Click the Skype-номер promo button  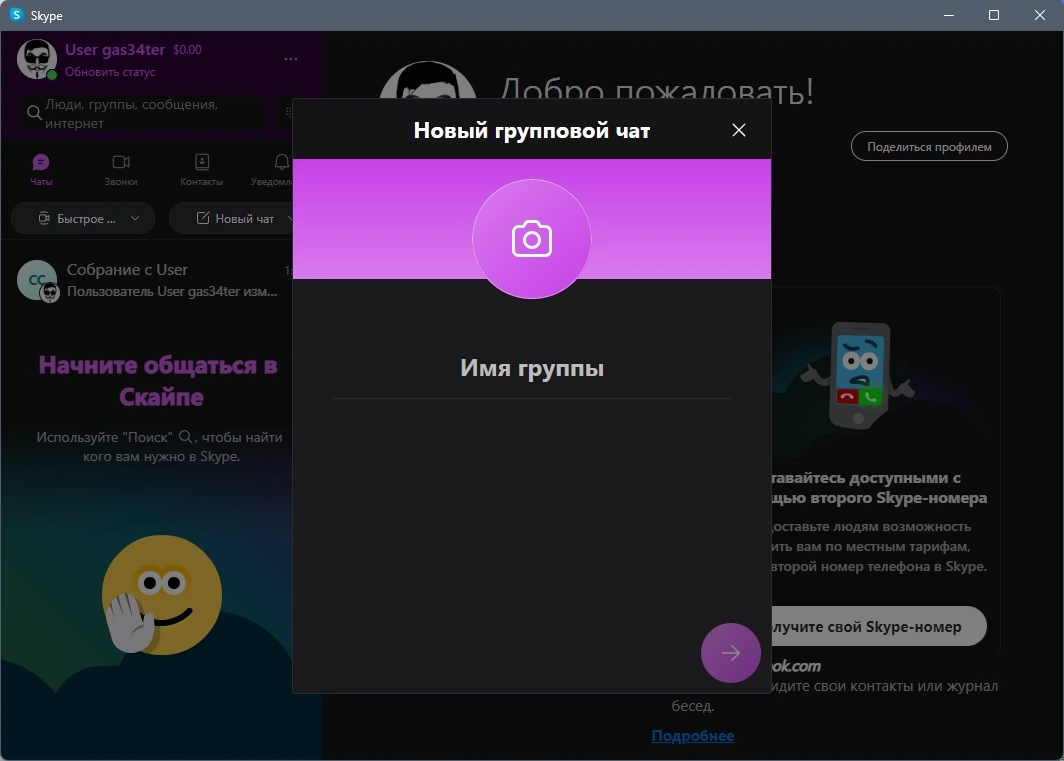(x=879, y=627)
